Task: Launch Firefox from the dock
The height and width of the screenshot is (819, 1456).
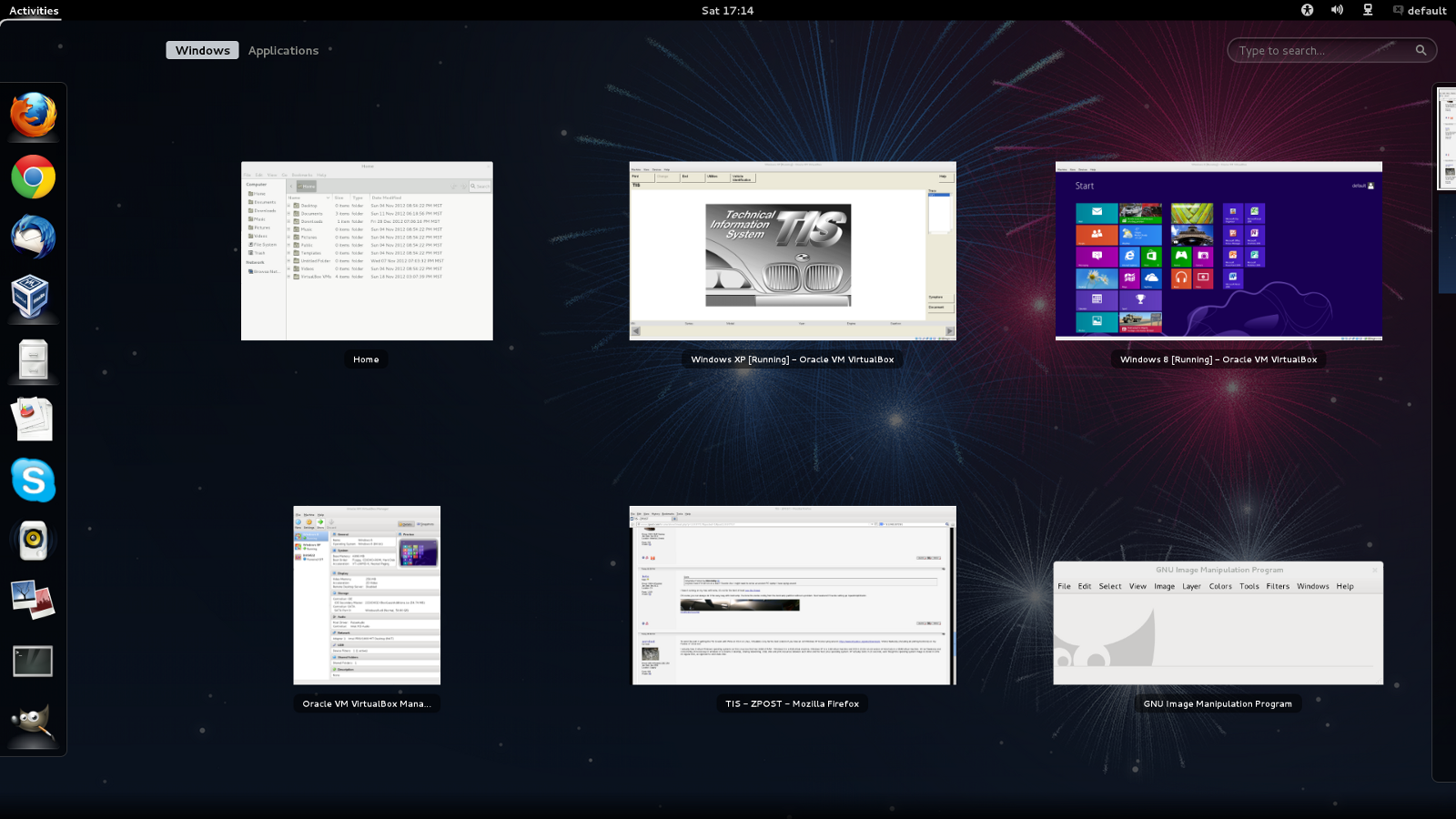Action: click(x=34, y=116)
